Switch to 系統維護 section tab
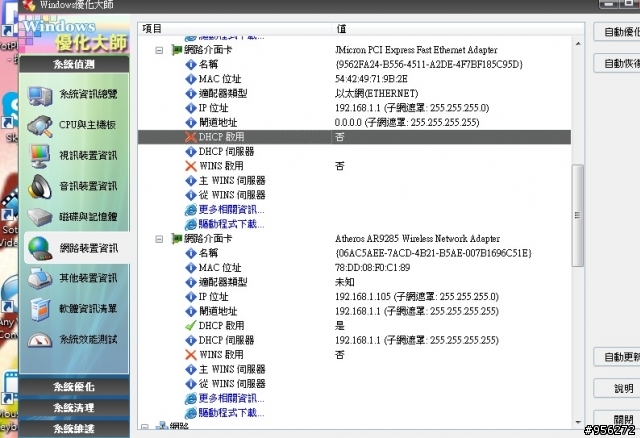640x438 pixels. (x=74, y=428)
